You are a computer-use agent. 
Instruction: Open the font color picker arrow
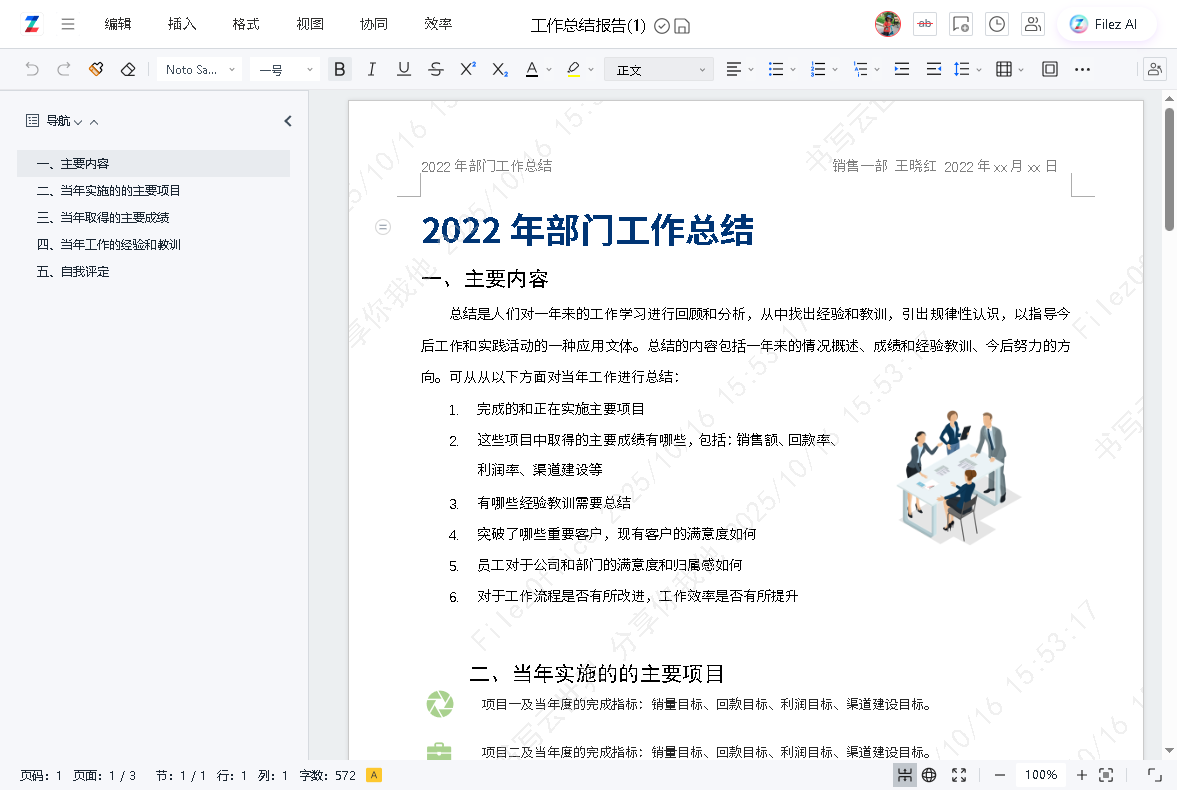(550, 69)
